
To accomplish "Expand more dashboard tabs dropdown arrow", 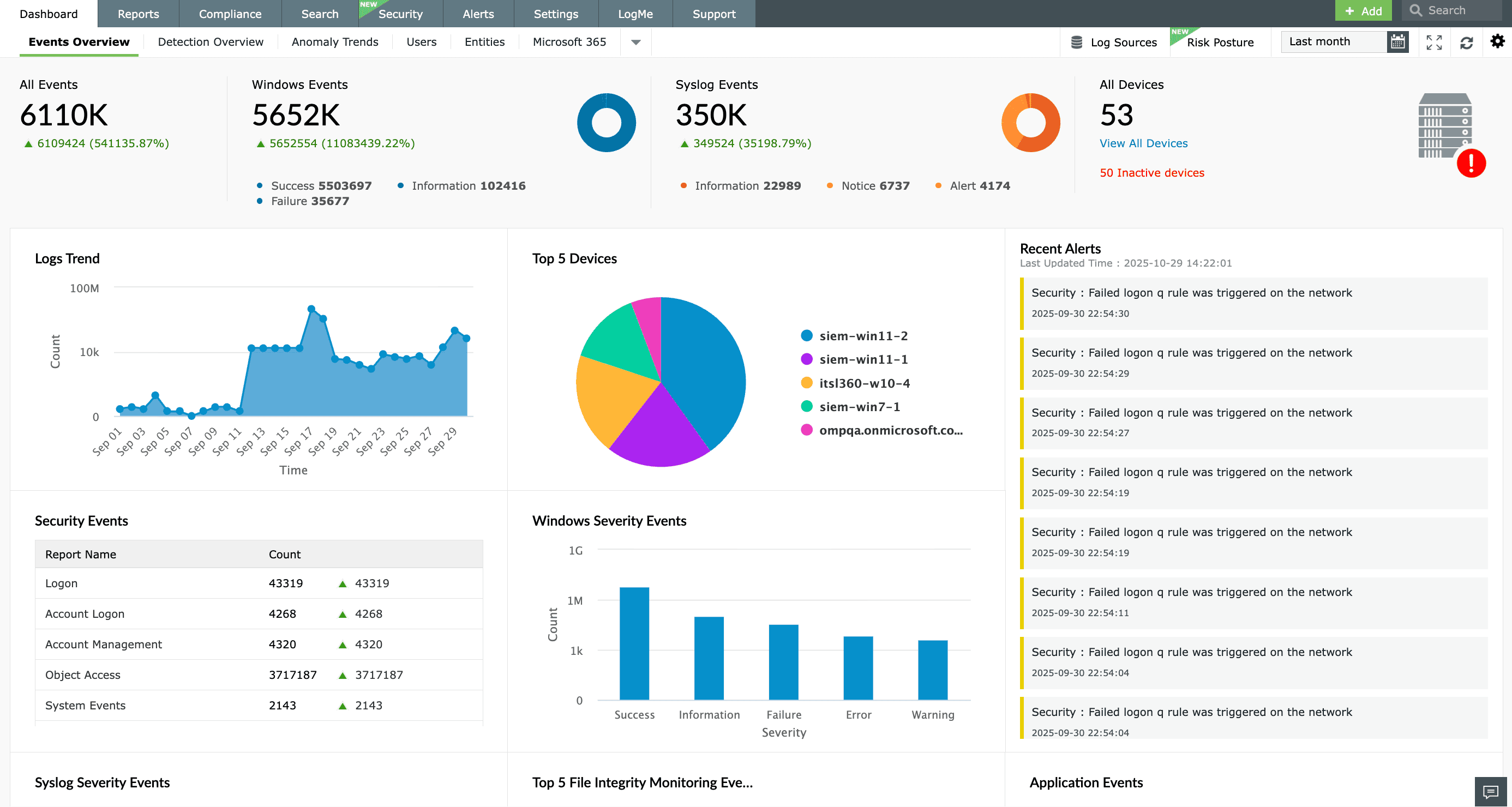I will [635, 42].
